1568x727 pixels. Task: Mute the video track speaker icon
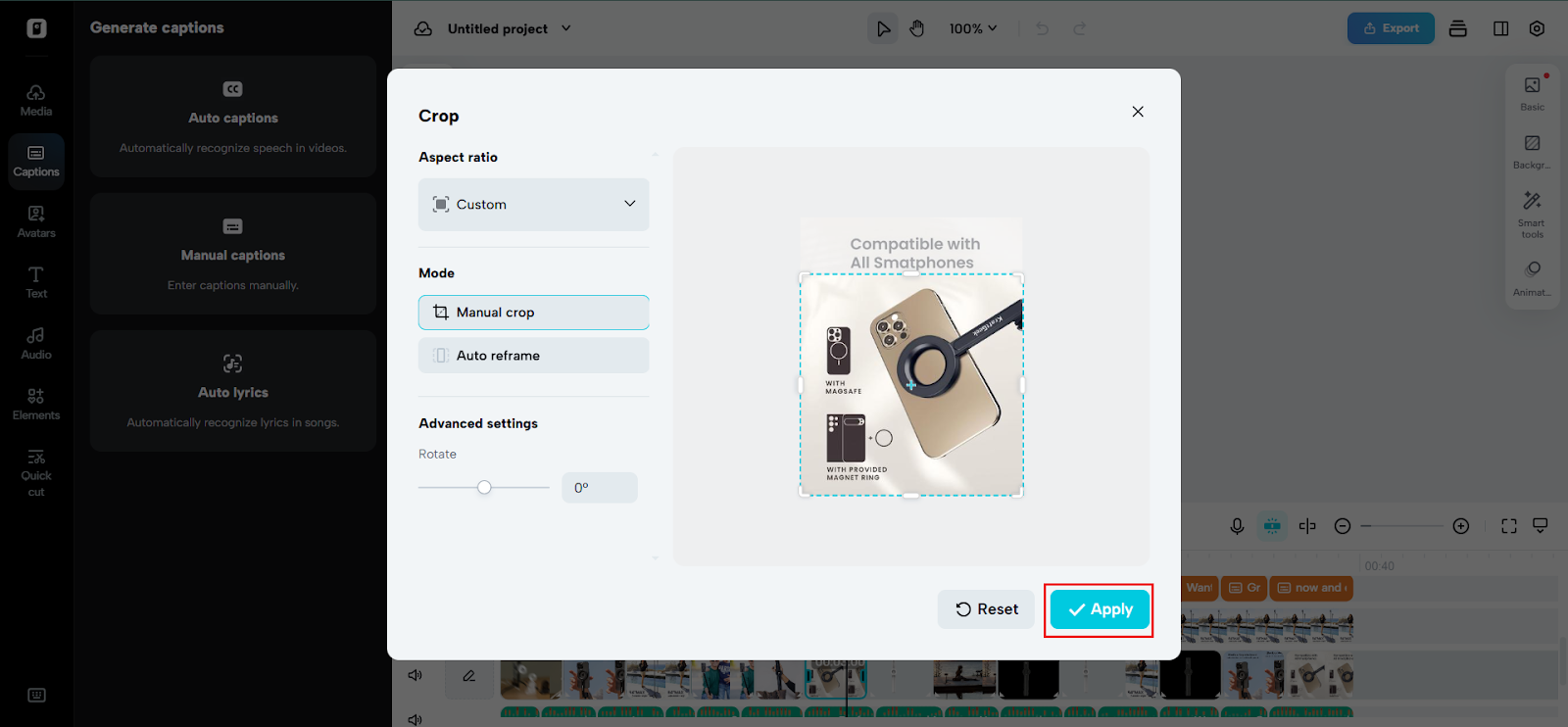click(415, 675)
